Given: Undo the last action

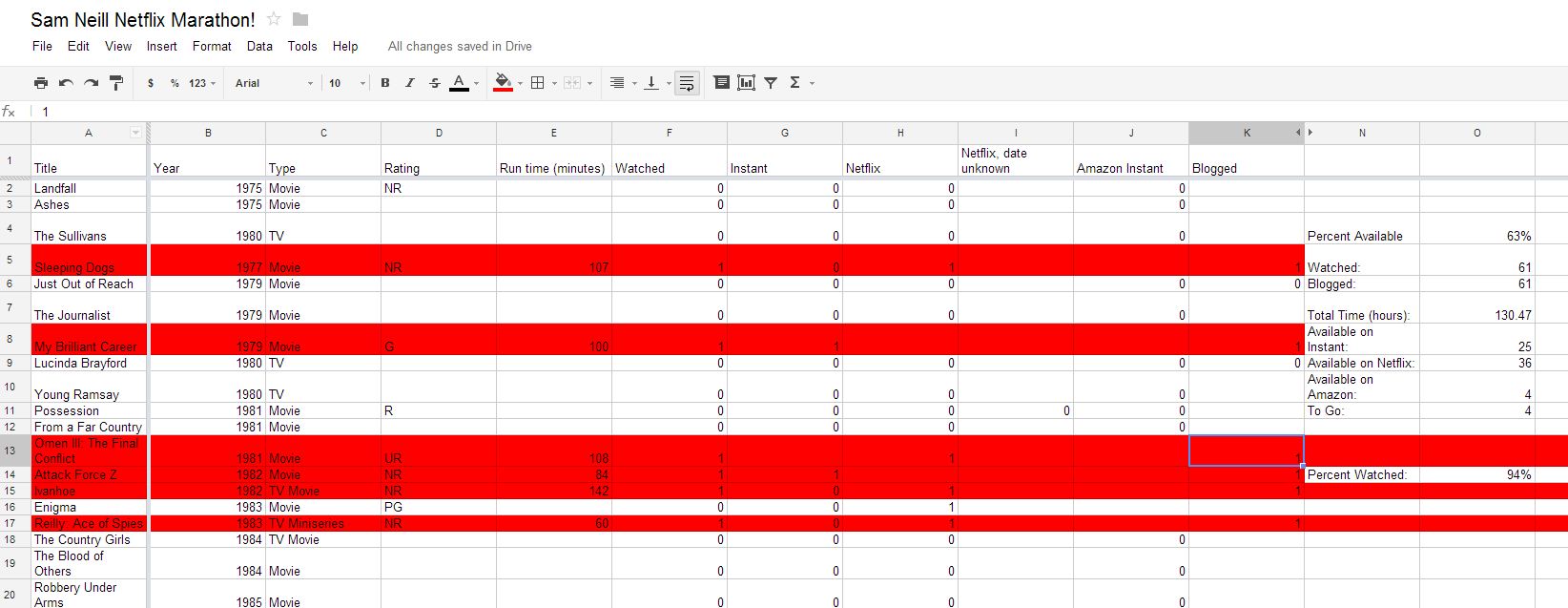Looking at the screenshot, I should pos(66,83).
